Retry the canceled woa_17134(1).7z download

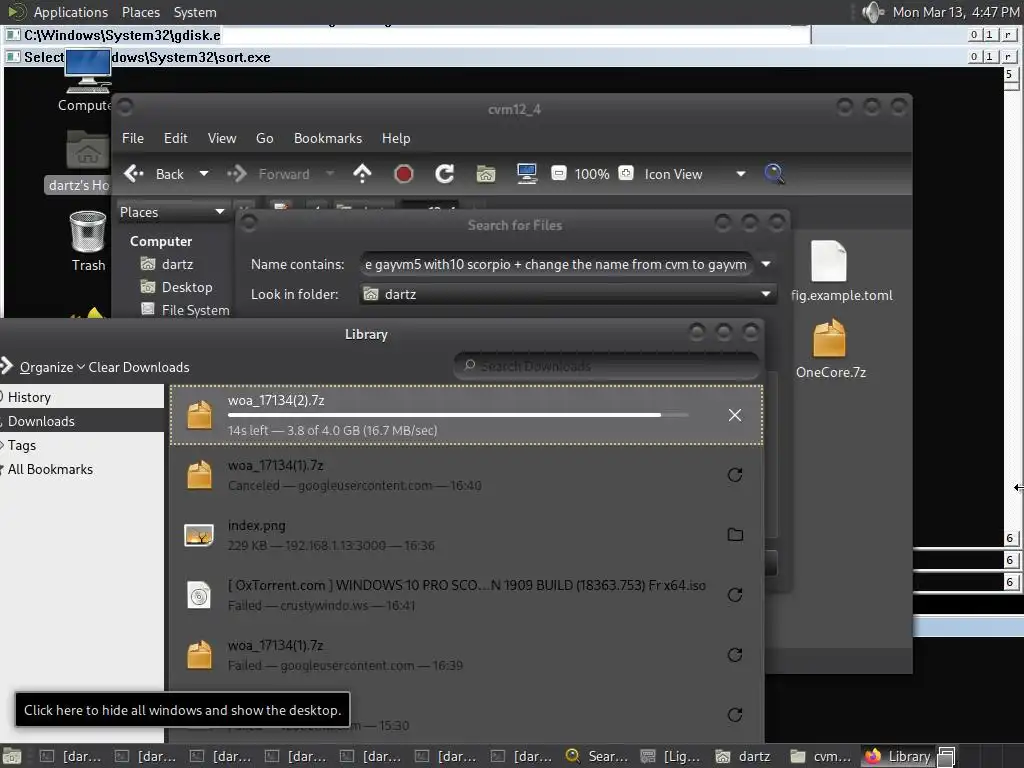click(735, 475)
